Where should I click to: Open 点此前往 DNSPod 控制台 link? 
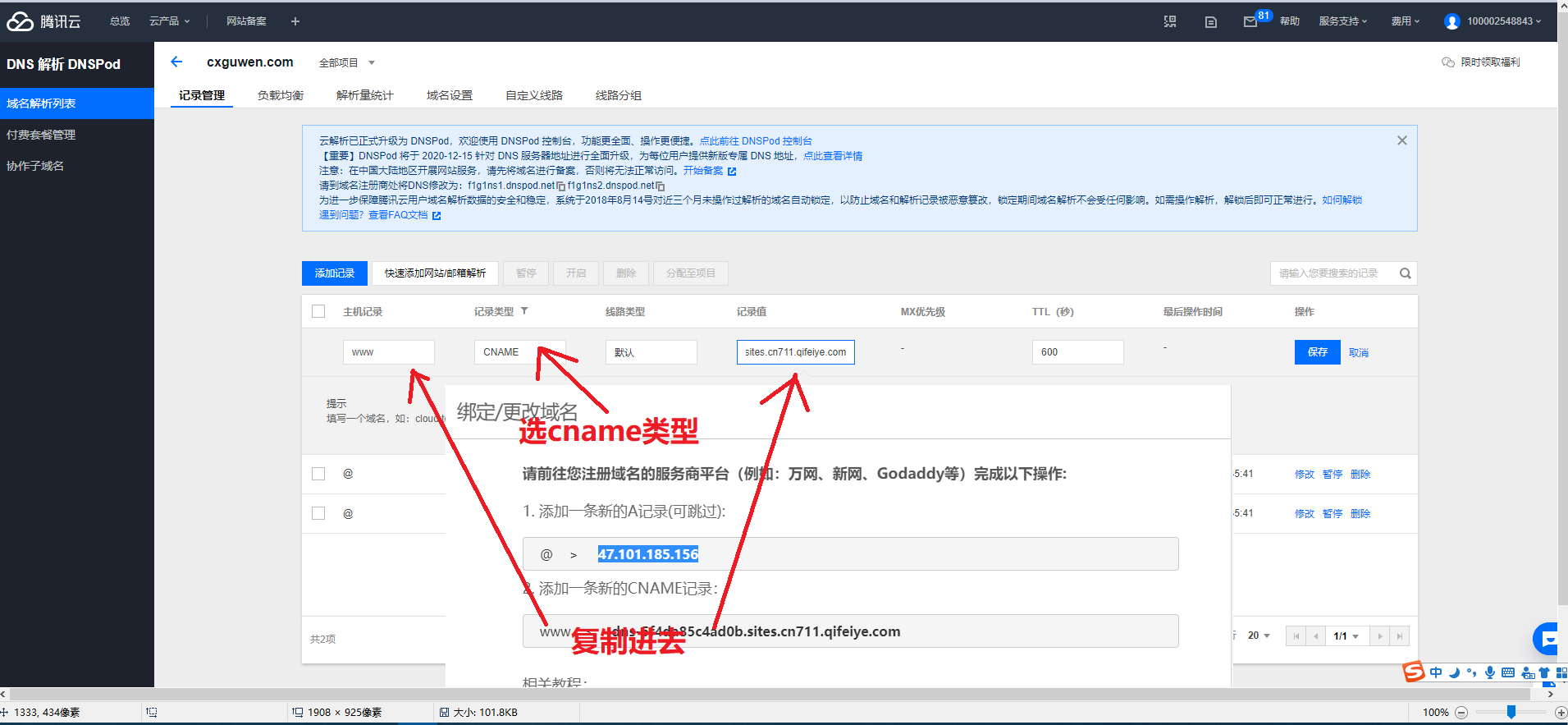[x=756, y=141]
